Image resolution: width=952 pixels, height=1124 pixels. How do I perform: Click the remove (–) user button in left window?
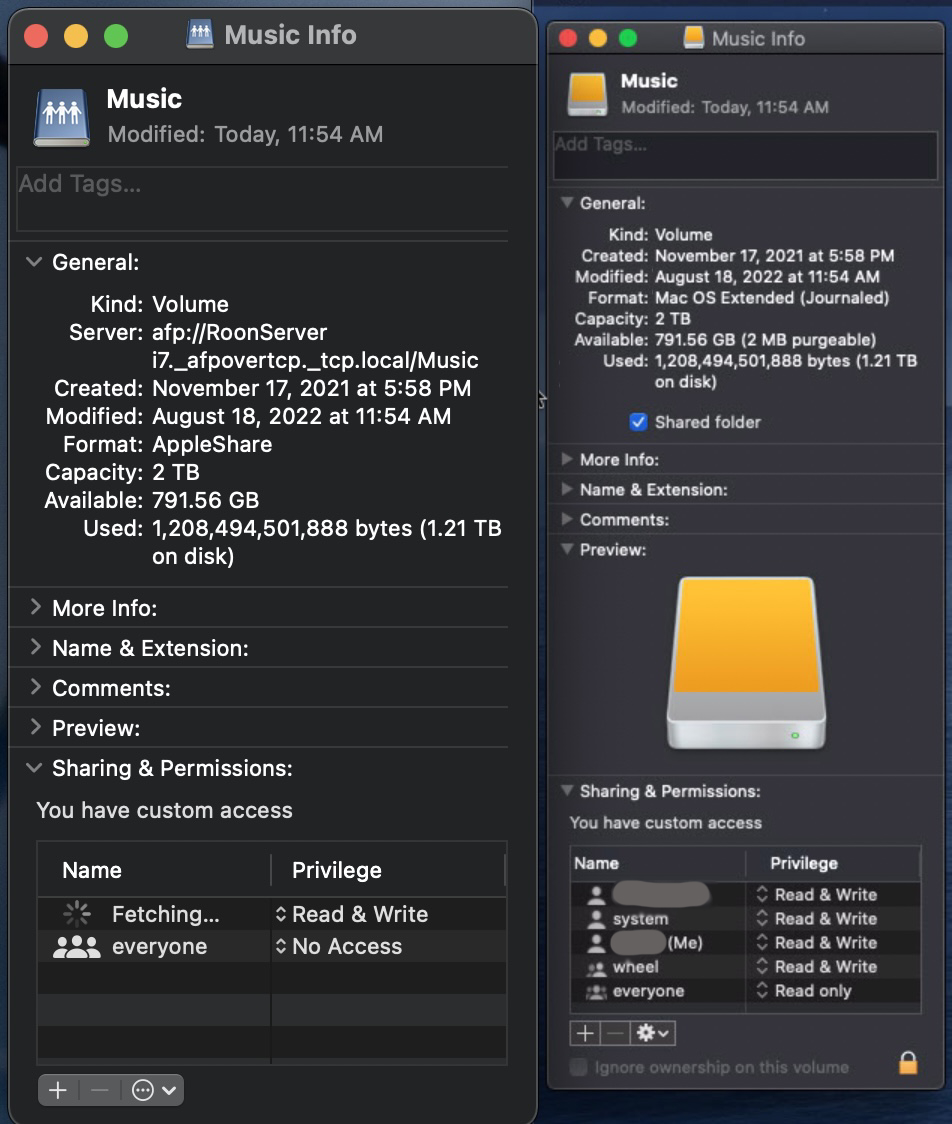pyautogui.click(x=100, y=1090)
